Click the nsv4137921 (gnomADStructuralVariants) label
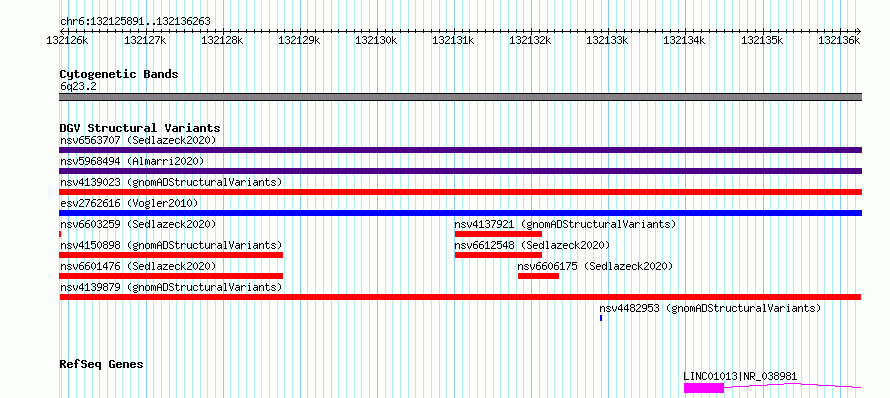The height and width of the screenshot is (398, 890). [565, 224]
